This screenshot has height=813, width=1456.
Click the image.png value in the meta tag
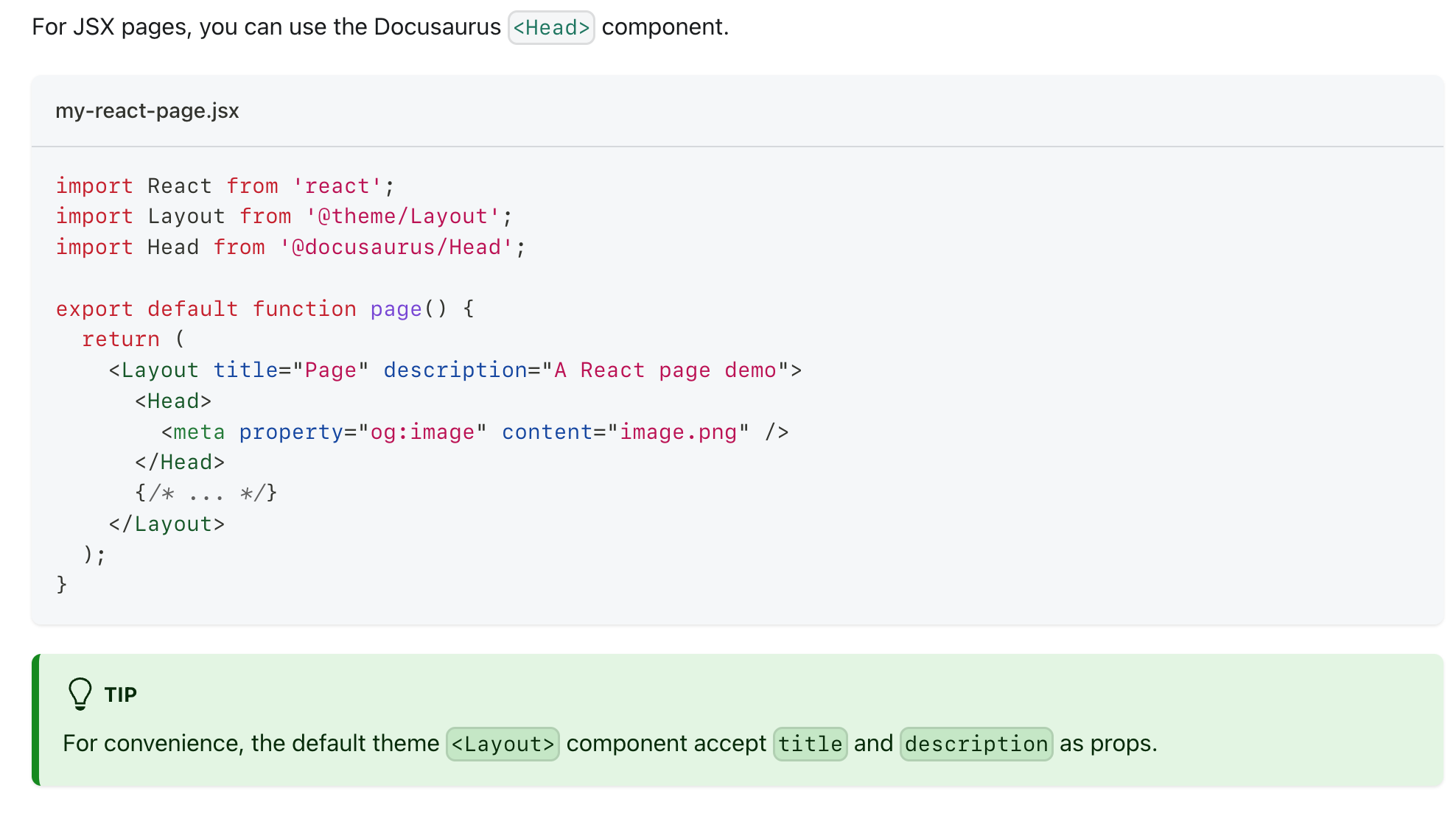coord(678,432)
